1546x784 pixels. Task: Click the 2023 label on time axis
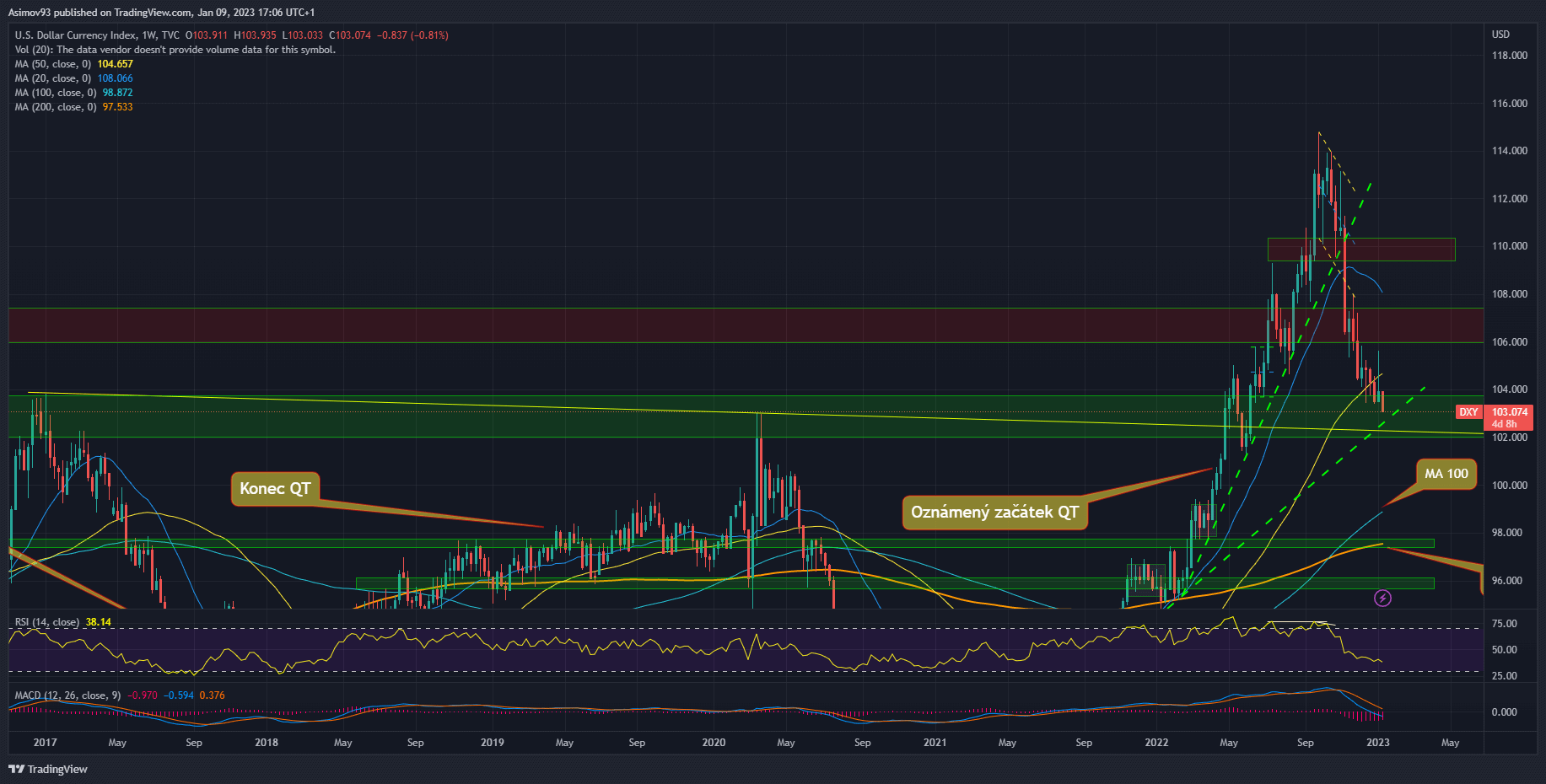pyautogui.click(x=1377, y=743)
